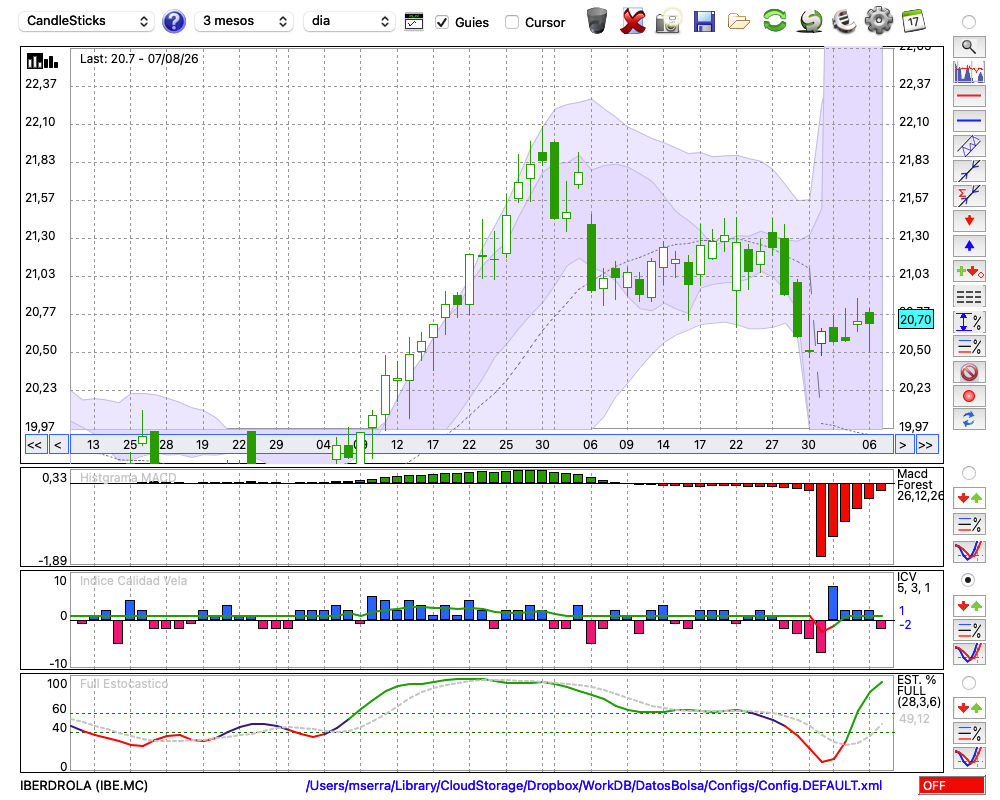The height and width of the screenshot is (800, 1000).
Task: Click the green refresh arrows icon
Action: (774, 20)
